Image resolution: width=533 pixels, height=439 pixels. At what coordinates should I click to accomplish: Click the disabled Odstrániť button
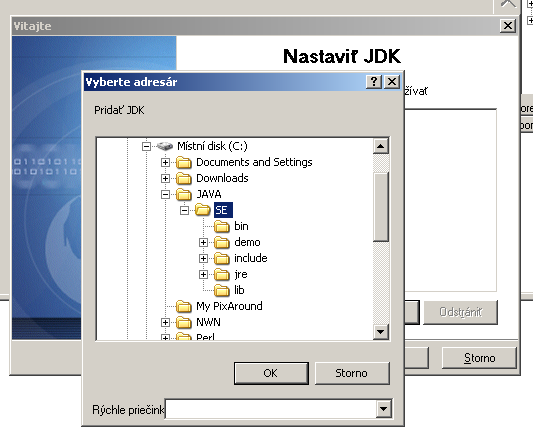460,312
